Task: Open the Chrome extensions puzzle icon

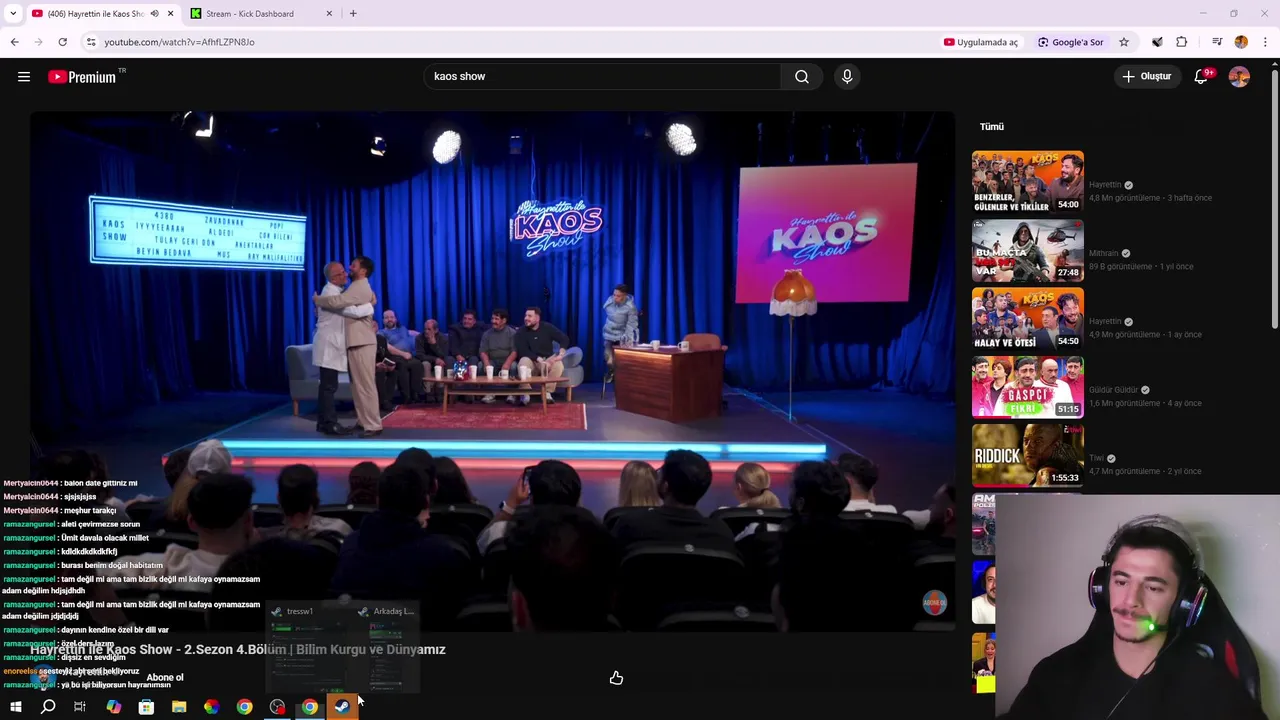Action: click(x=1182, y=42)
